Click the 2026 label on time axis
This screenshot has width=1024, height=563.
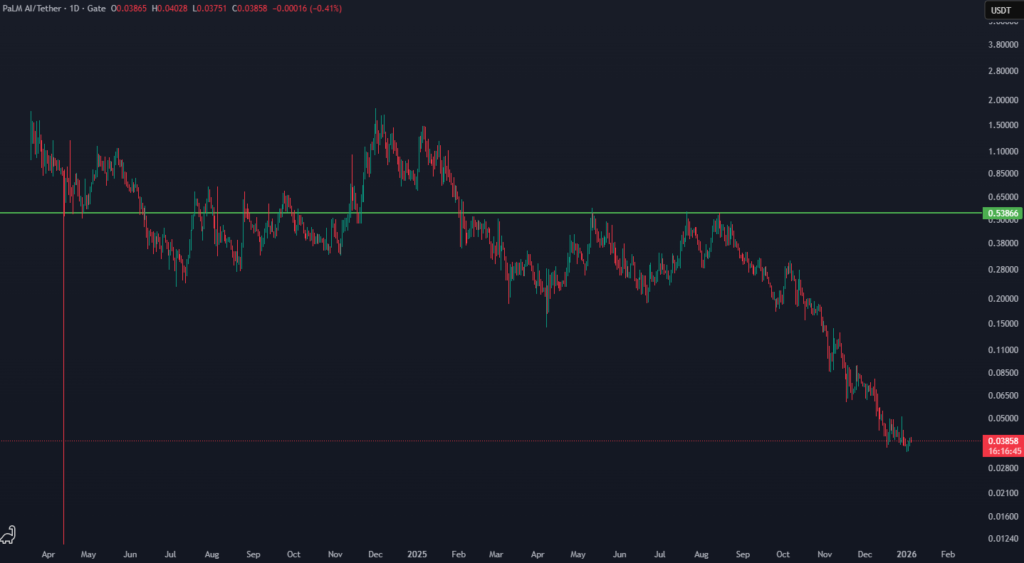[906, 552]
